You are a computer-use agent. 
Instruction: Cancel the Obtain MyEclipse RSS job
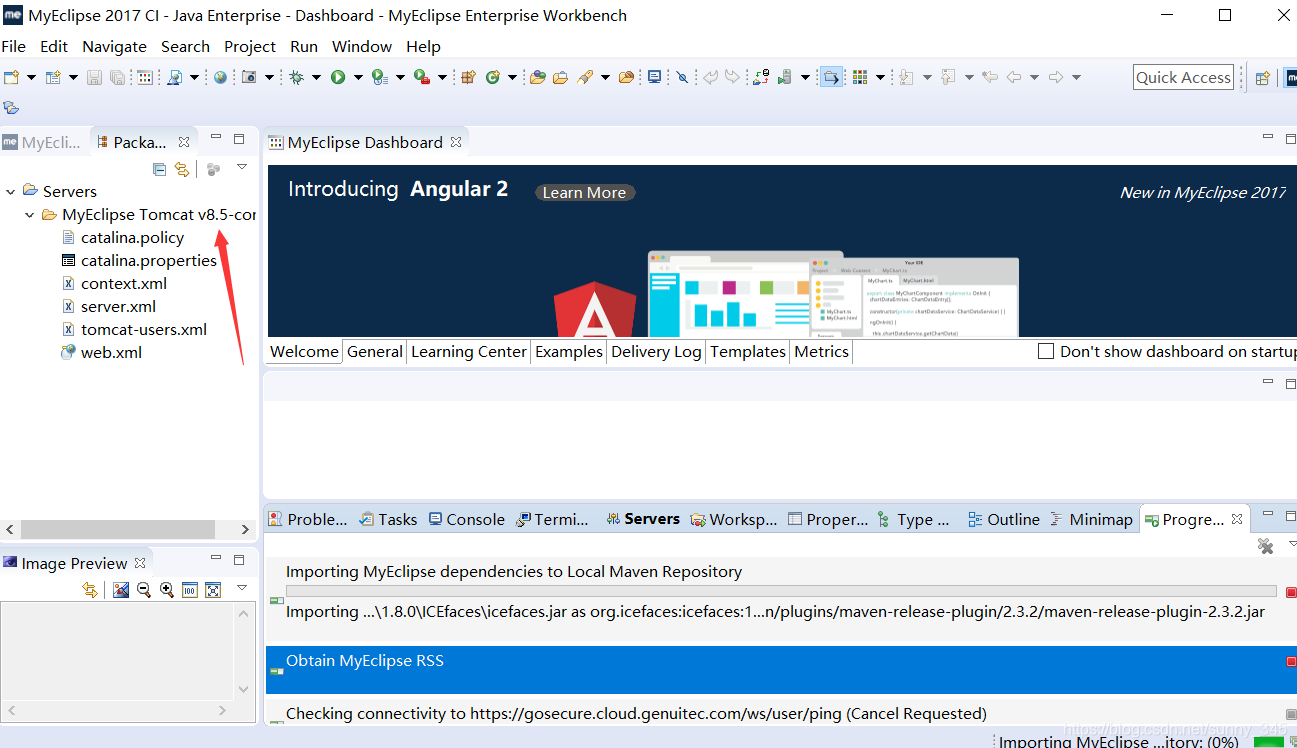pos(1290,661)
